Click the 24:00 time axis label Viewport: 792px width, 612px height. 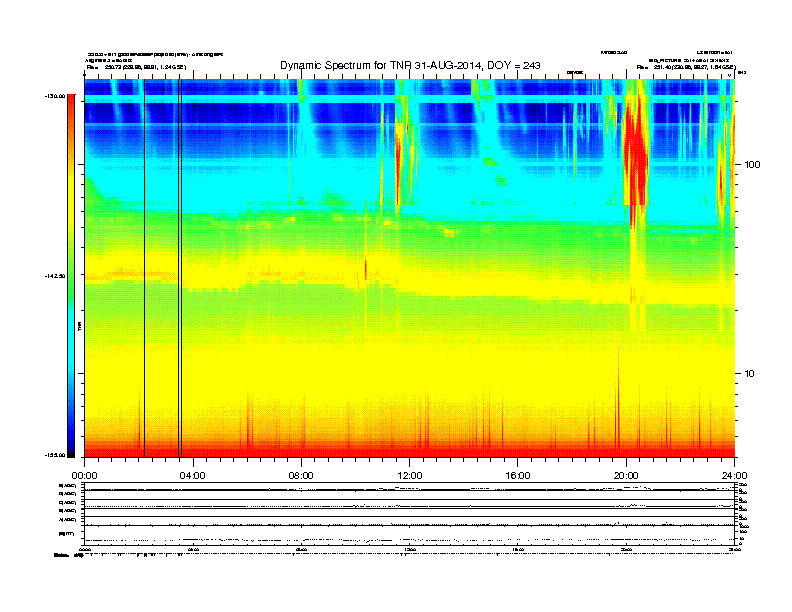coord(734,476)
